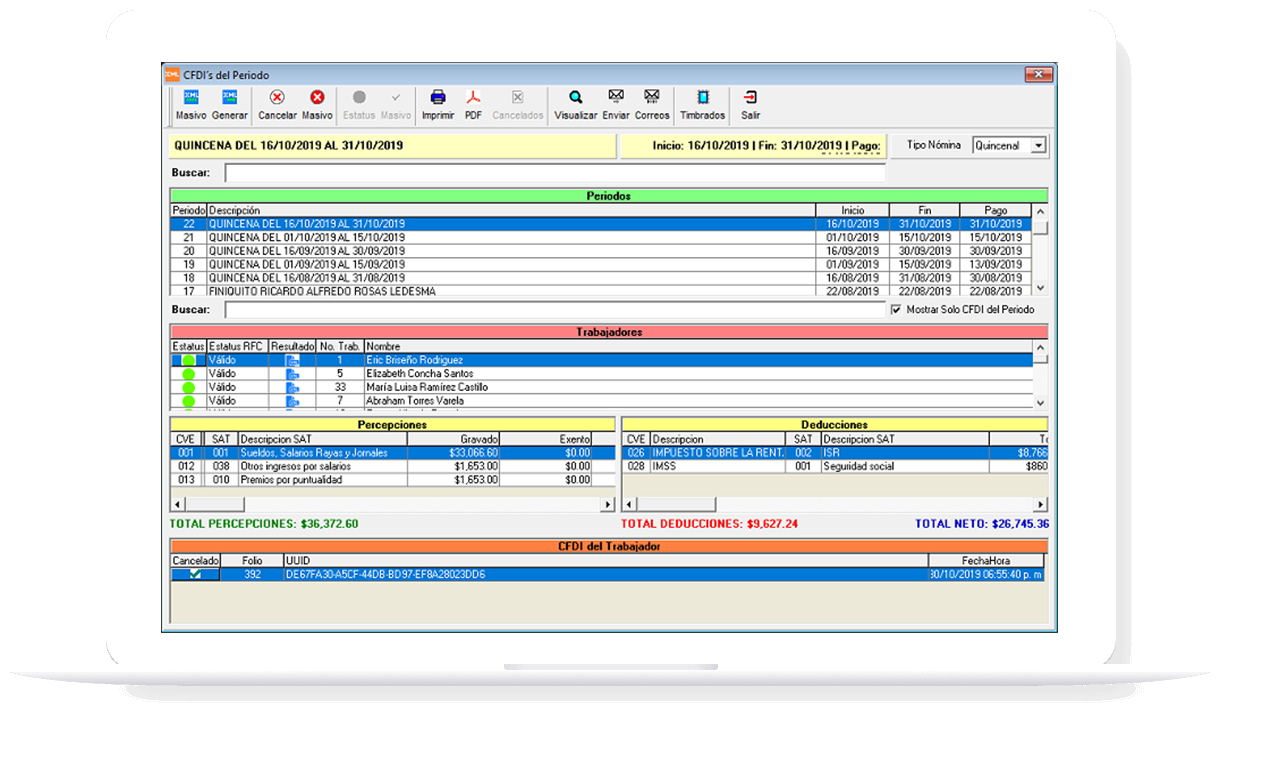Open the Visualizar magnifier icon

pyautogui.click(x=576, y=97)
